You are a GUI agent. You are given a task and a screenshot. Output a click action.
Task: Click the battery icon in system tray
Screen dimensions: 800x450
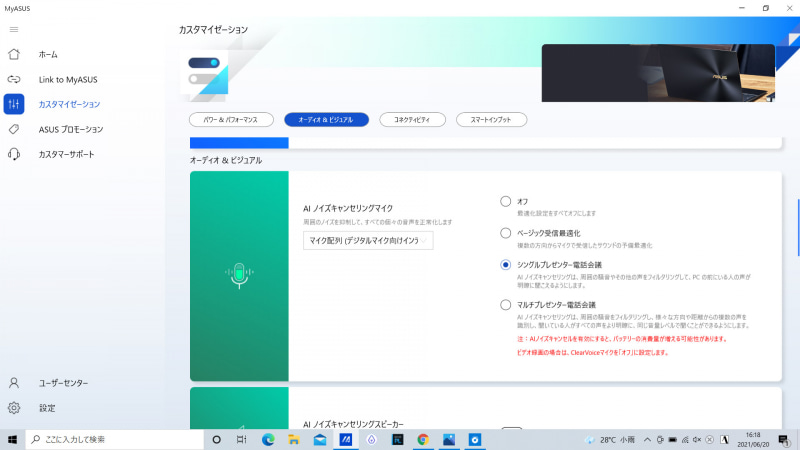pos(672,439)
